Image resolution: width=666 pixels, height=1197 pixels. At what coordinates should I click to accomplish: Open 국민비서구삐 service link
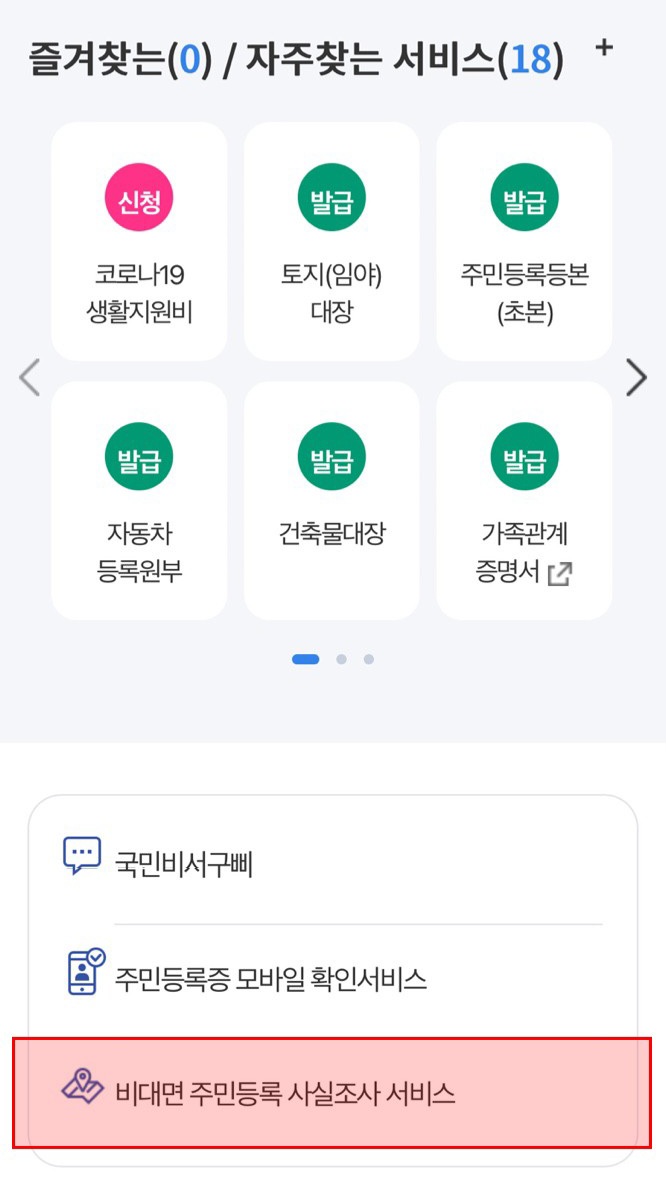184,864
